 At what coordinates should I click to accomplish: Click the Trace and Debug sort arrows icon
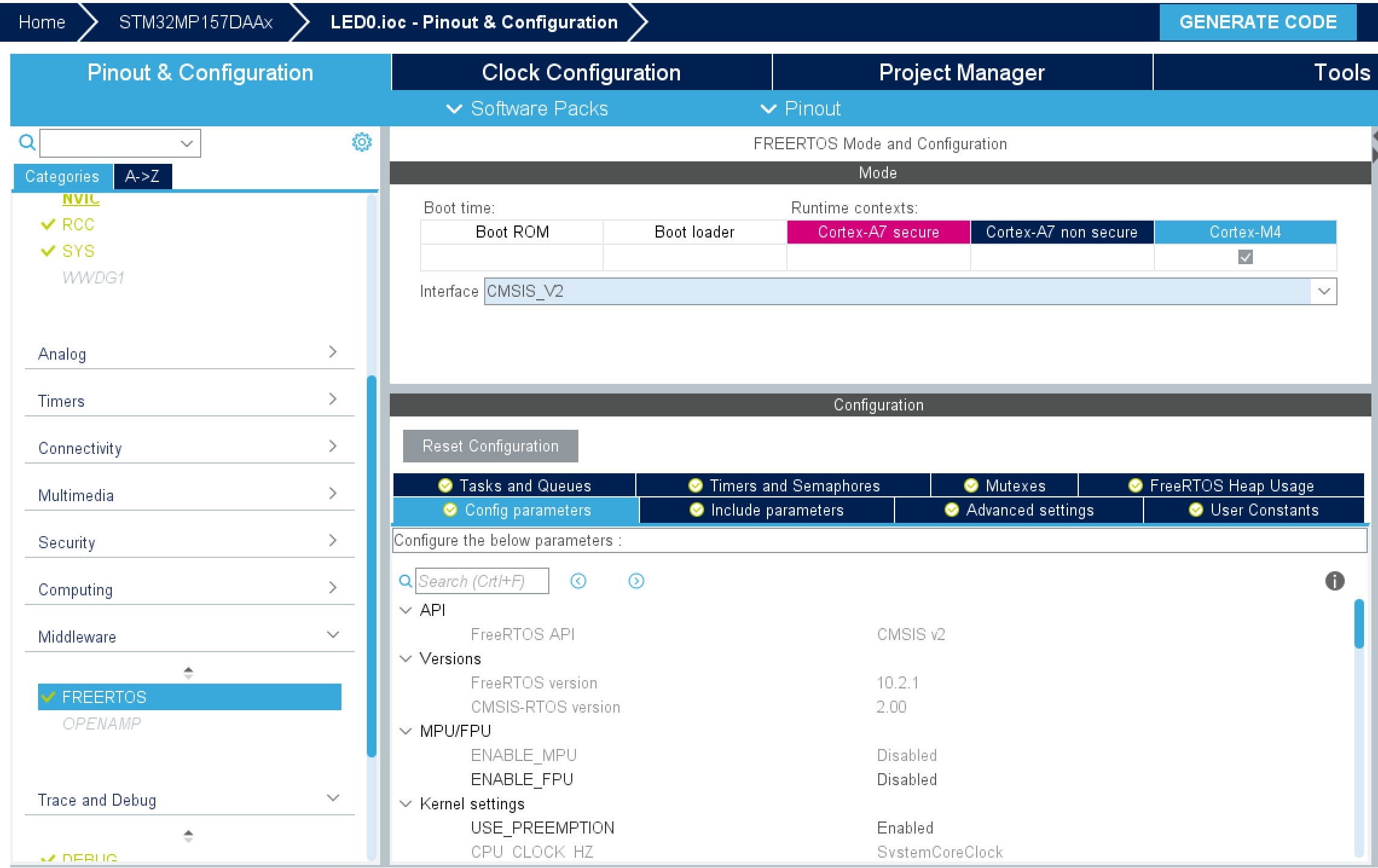point(188,836)
